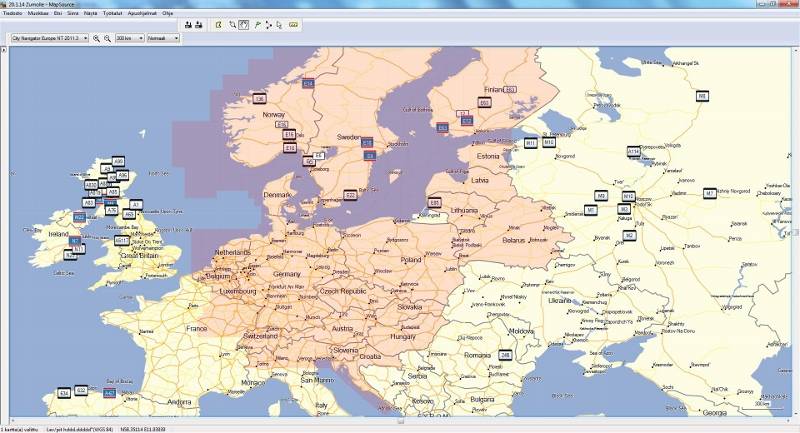
Task: Click the Switzerland country label
Action: 260,337
